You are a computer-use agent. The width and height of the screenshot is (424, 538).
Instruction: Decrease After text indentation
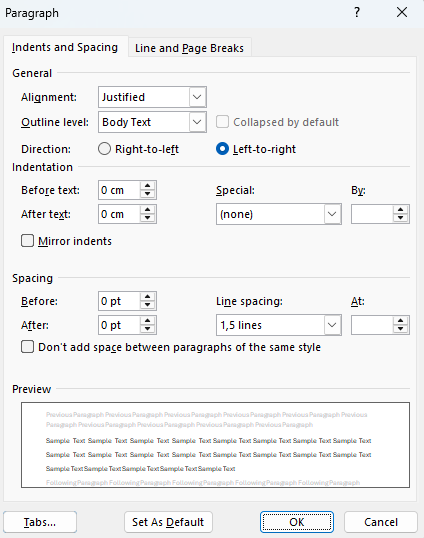click(148, 218)
